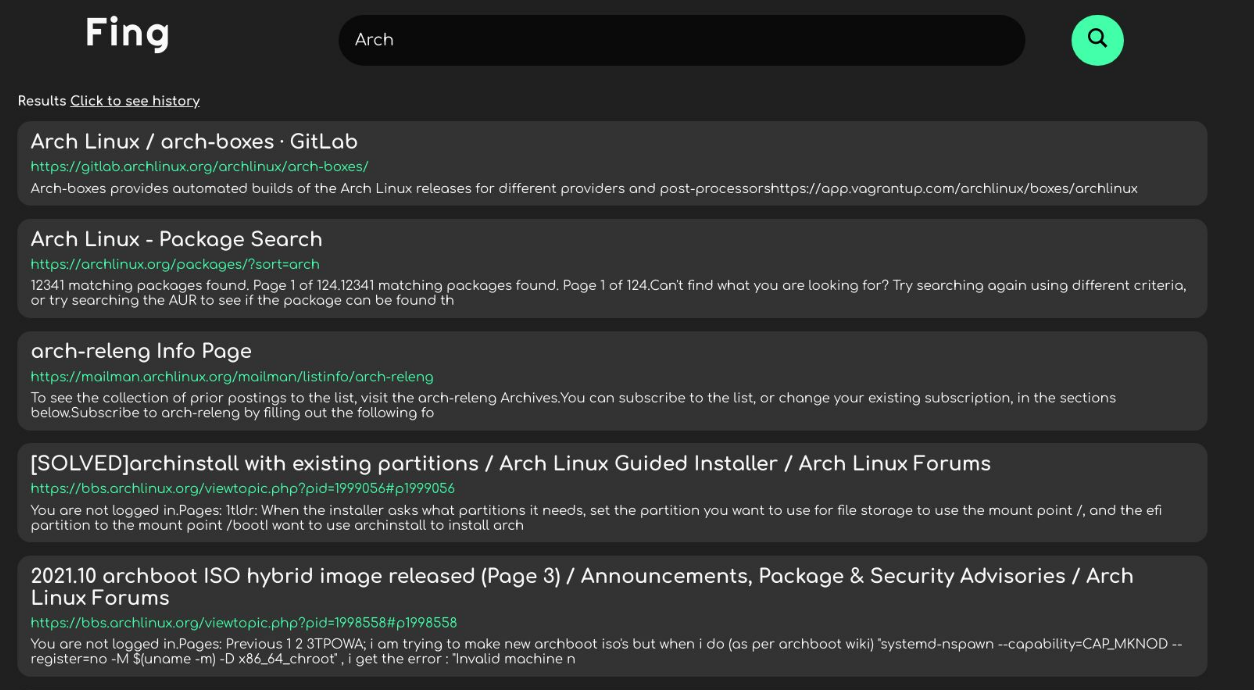The image size is (1254, 690).
Task: Click the first result's description snippet text
Action: point(583,187)
